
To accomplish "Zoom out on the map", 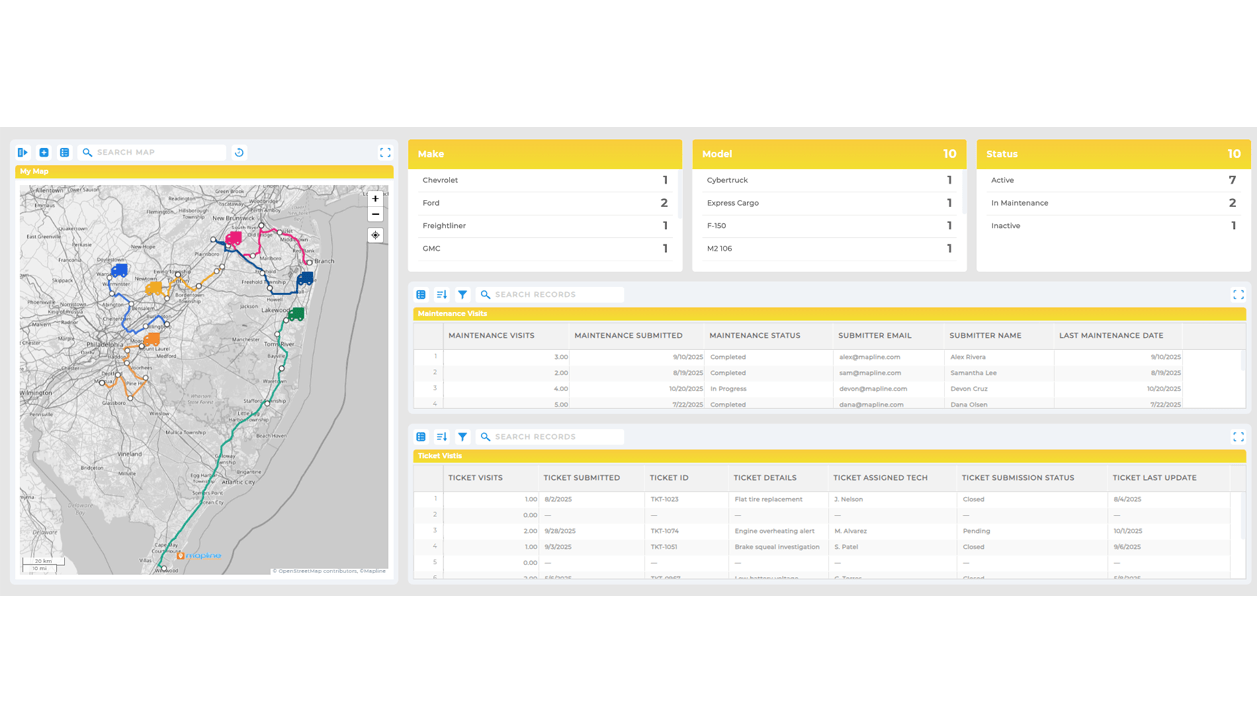I will tap(375, 214).
